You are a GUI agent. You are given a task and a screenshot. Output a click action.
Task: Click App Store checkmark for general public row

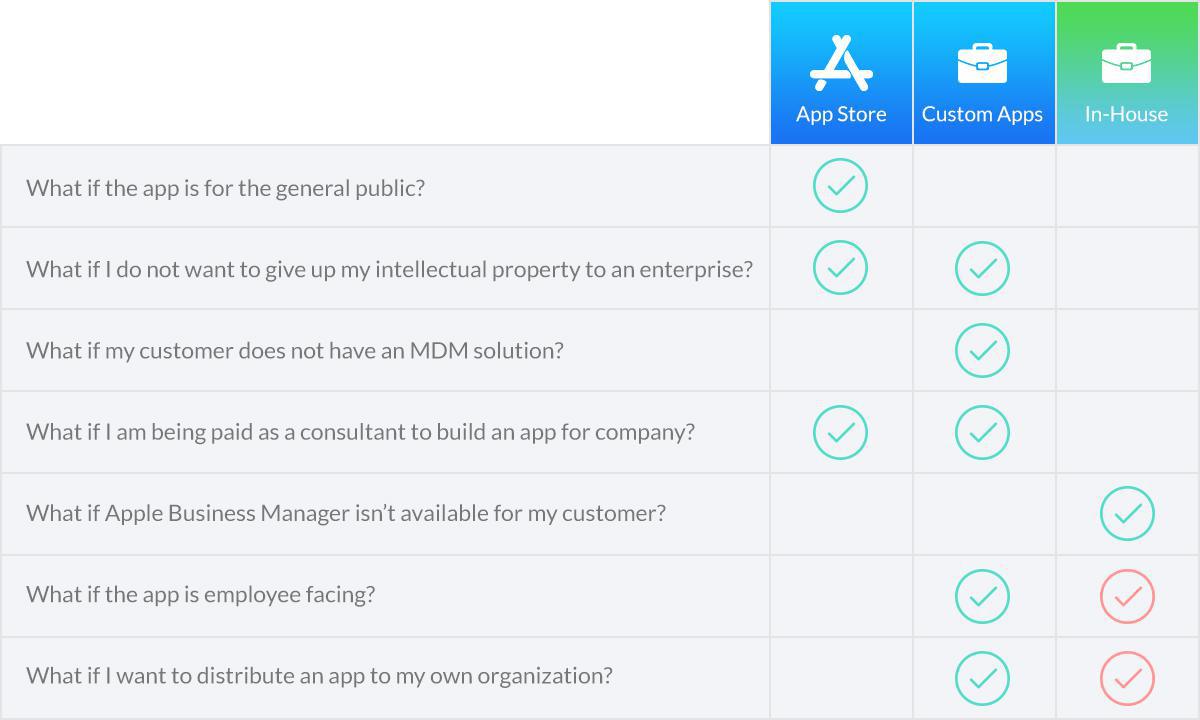(x=840, y=186)
